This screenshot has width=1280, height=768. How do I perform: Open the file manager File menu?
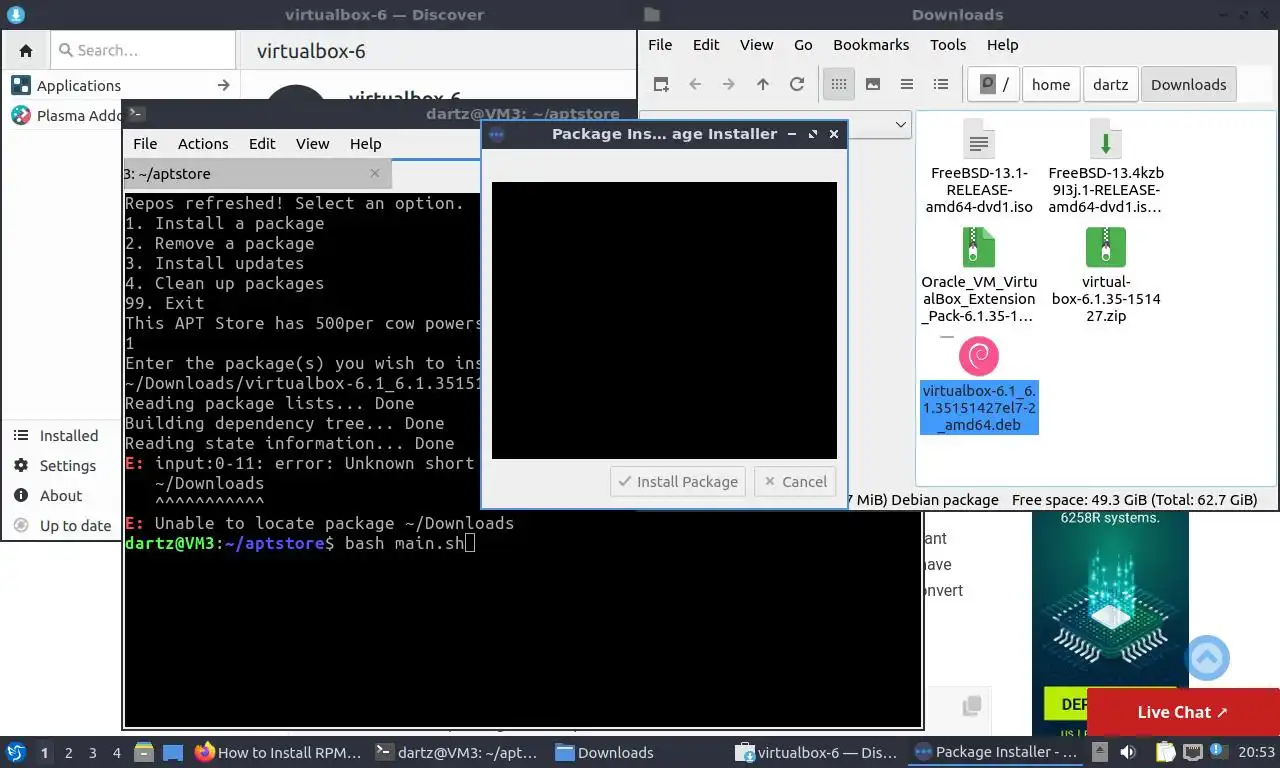(x=660, y=45)
